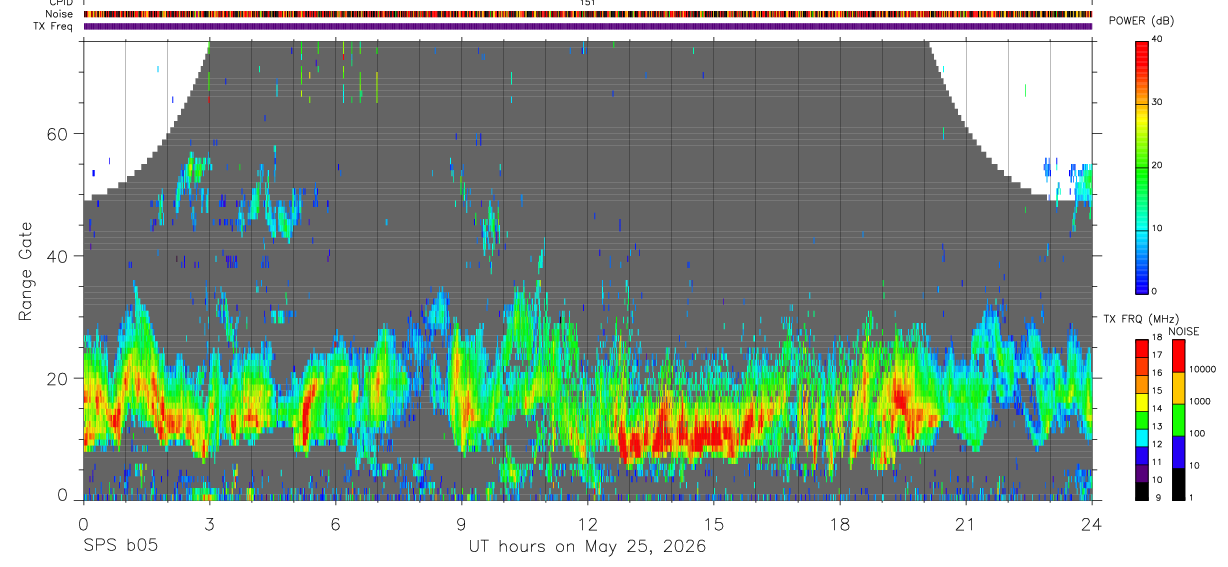1228x567 pixels.
Task: Click the POWER (dB) legend title
Action: click(x=1140, y=21)
